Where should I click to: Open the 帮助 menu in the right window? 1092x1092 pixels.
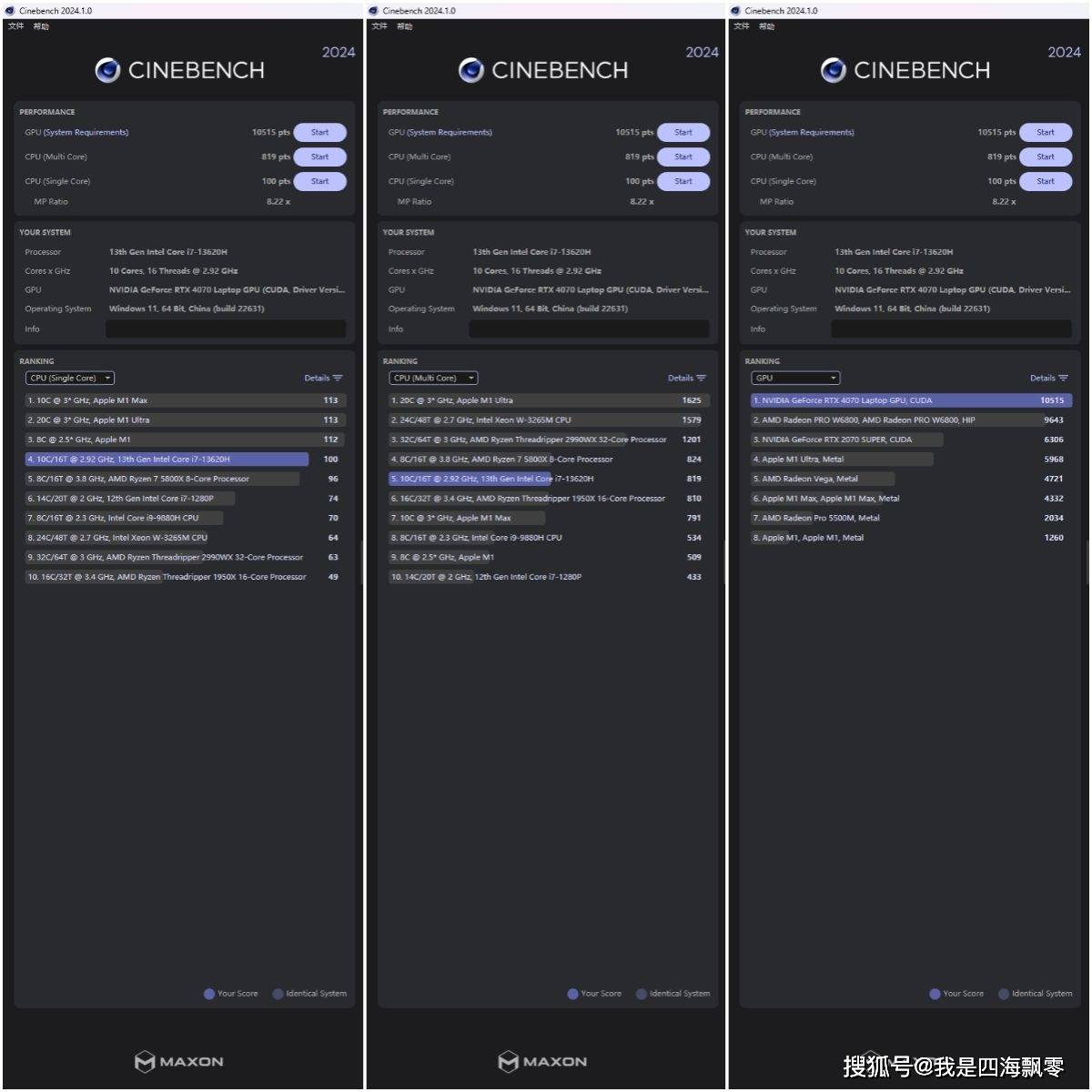tap(767, 26)
